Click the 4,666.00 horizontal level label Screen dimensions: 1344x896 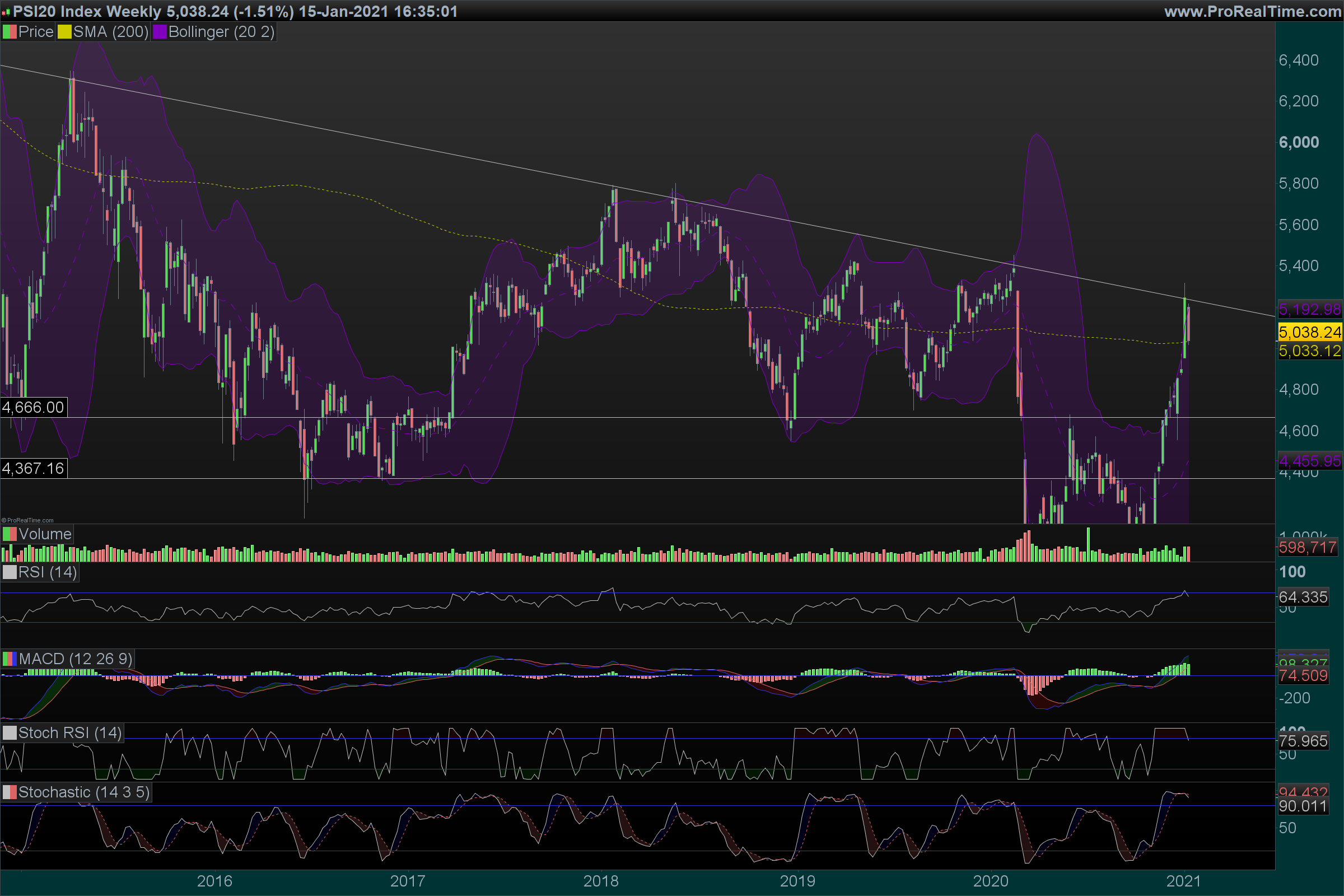(33, 408)
